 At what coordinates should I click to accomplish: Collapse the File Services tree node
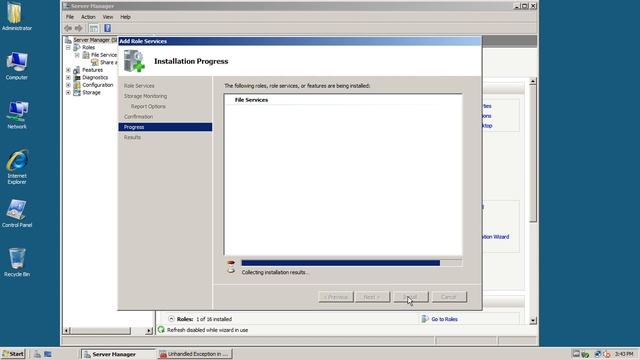(x=77, y=55)
